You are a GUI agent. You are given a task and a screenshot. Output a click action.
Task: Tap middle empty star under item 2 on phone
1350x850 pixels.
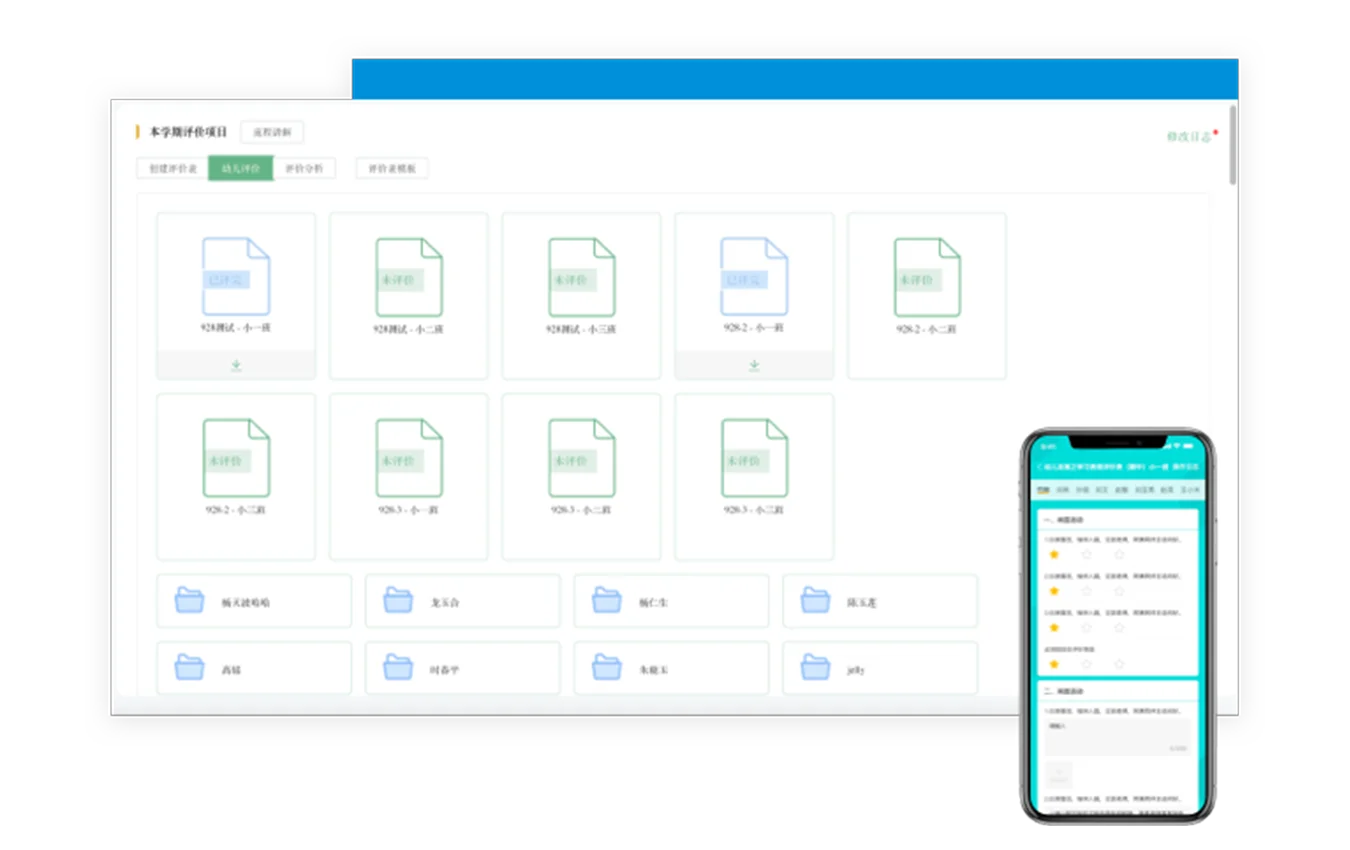coord(1086,591)
